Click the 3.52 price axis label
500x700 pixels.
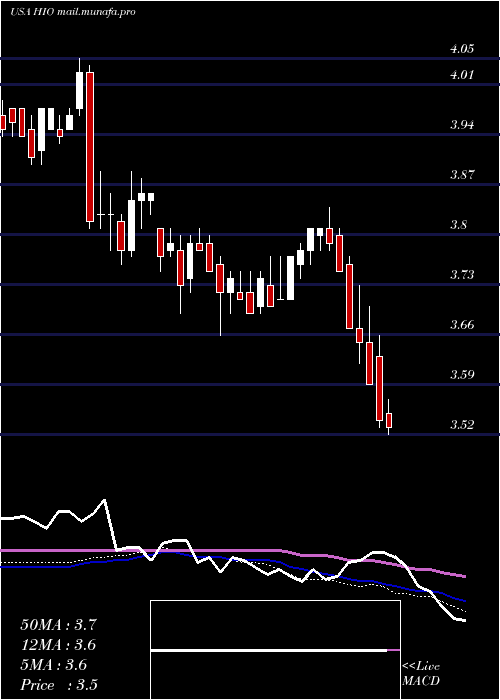click(462, 425)
